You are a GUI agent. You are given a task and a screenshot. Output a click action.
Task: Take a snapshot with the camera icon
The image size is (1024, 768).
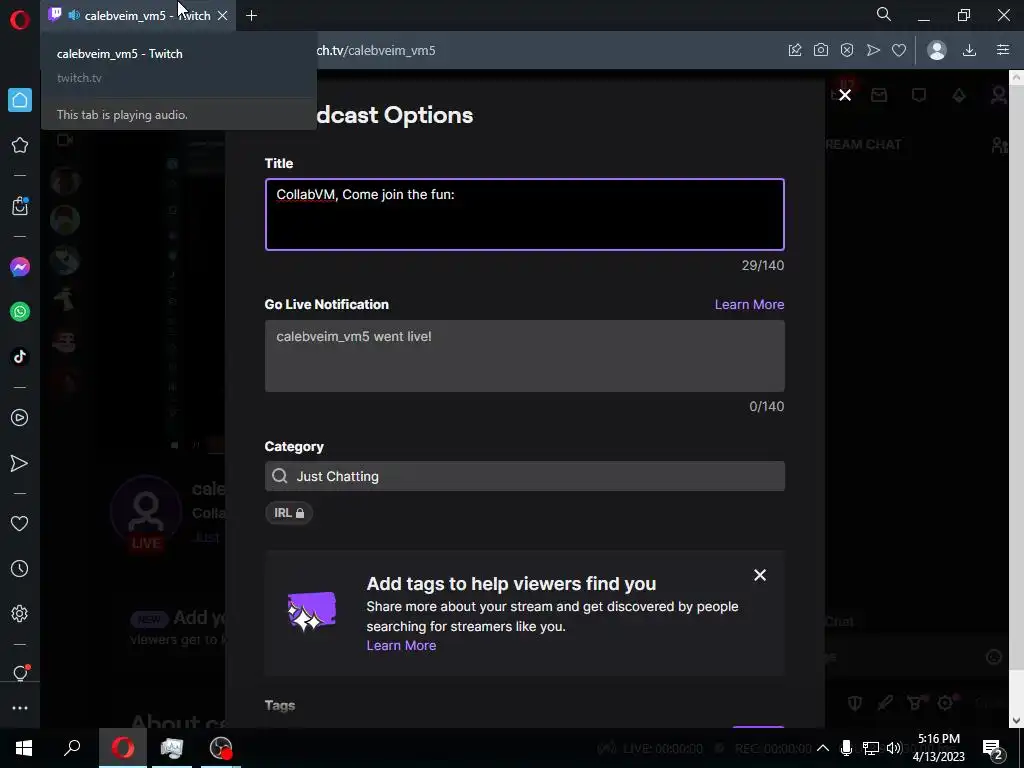tap(821, 50)
